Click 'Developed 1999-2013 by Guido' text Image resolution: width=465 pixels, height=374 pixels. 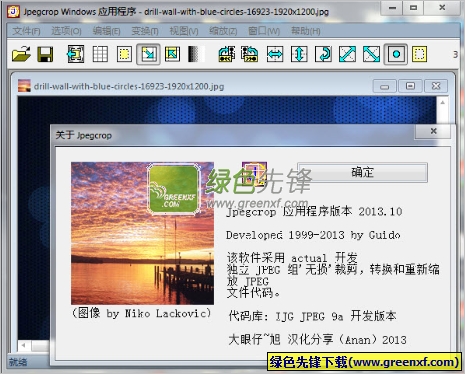coord(313,235)
